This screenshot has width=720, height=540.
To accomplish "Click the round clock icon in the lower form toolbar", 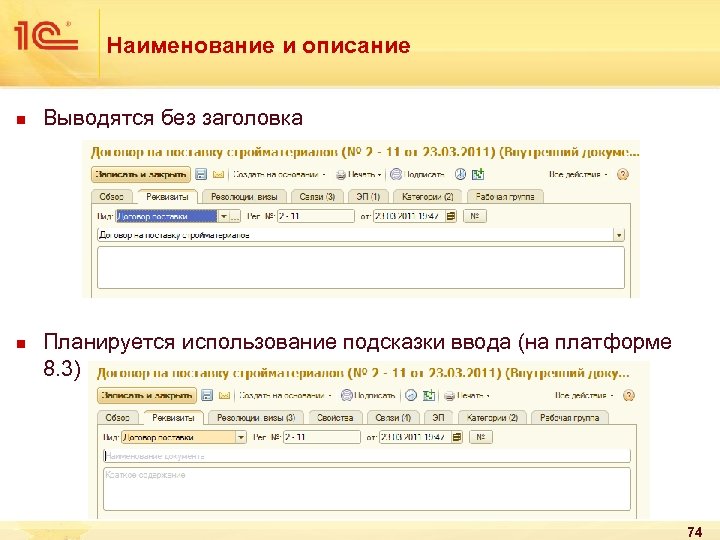I will coord(411,395).
